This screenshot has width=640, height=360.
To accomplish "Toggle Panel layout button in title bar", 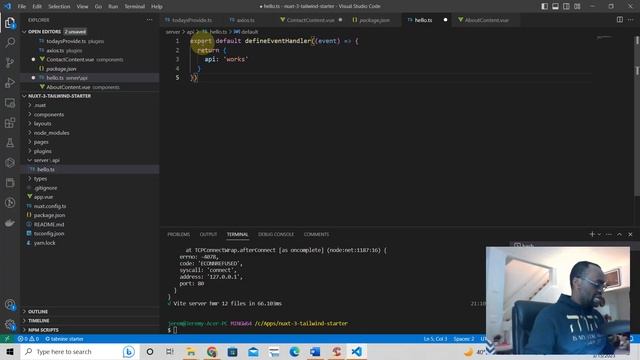I will [556, 6].
